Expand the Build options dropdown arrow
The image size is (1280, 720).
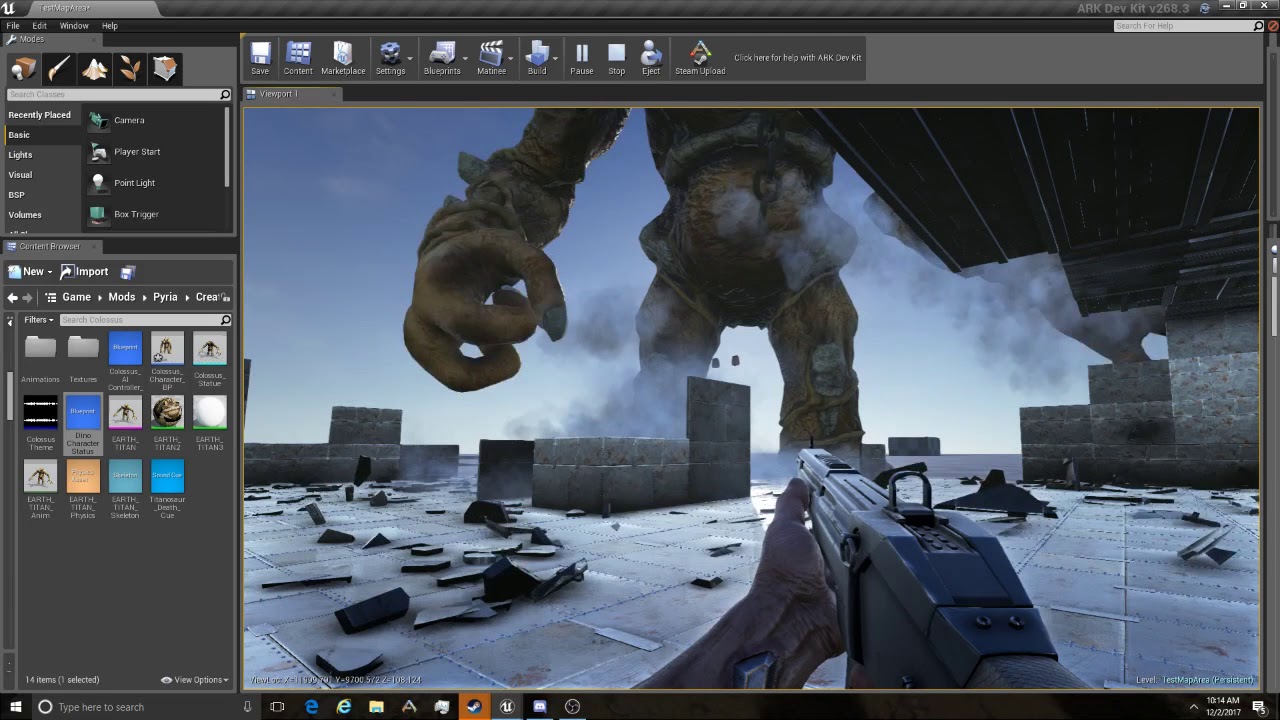click(x=555, y=58)
